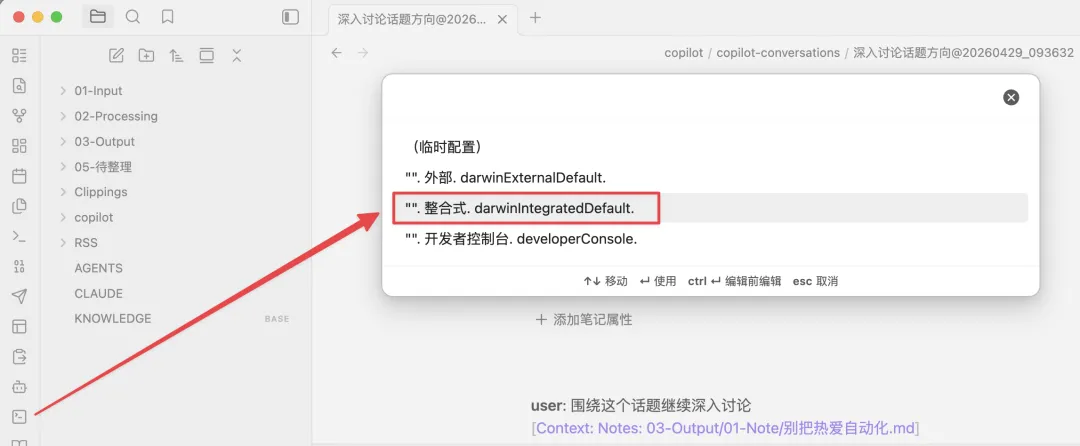Expand the 01-Input folder
Viewport: 1080px width, 446px height.
click(x=97, y=91)
